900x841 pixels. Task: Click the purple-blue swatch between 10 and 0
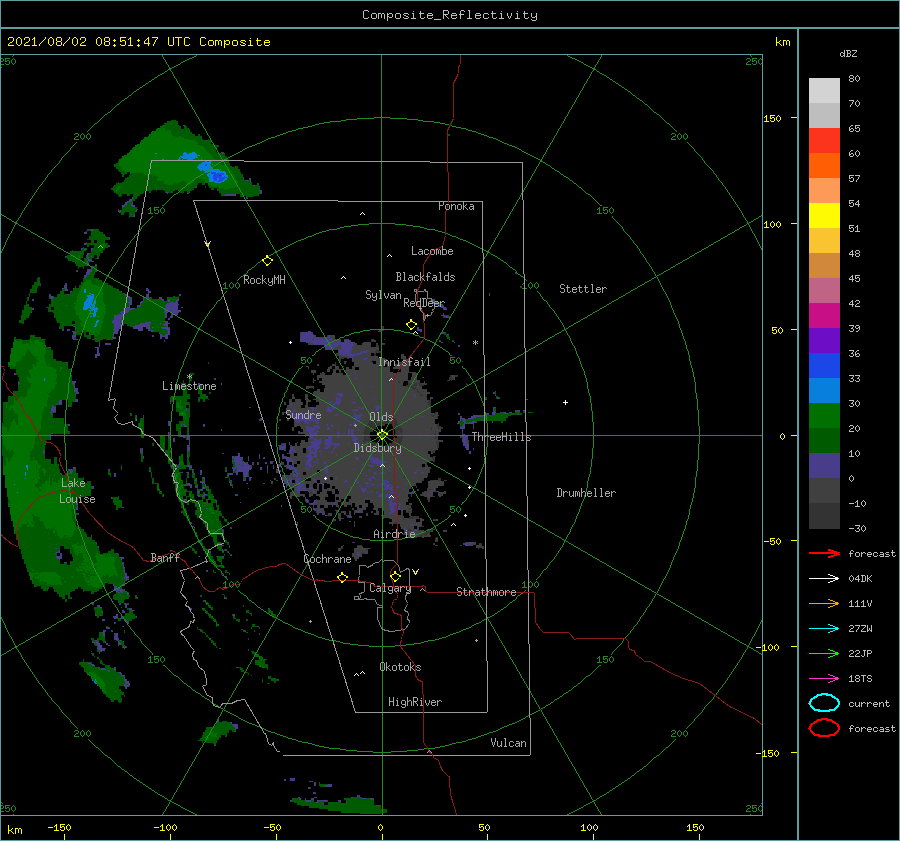(824, 466)
